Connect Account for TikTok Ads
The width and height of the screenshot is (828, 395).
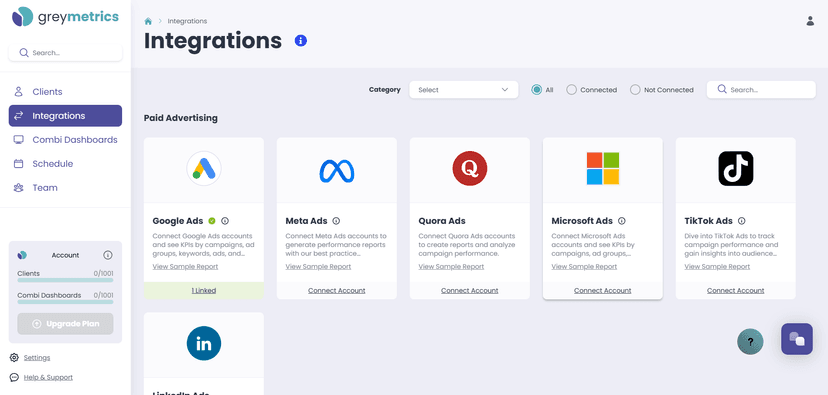point(736,290)
